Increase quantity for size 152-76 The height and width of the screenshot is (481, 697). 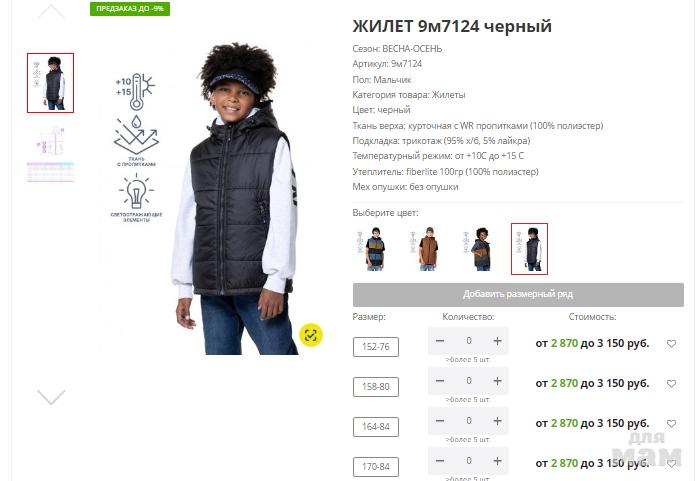(x=497, y=341)
